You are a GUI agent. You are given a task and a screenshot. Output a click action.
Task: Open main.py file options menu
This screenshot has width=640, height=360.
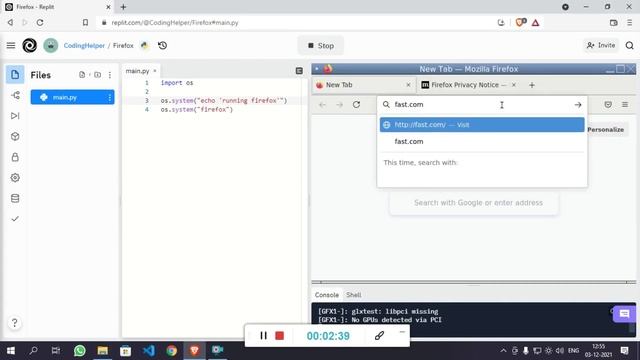click(109, 97)
